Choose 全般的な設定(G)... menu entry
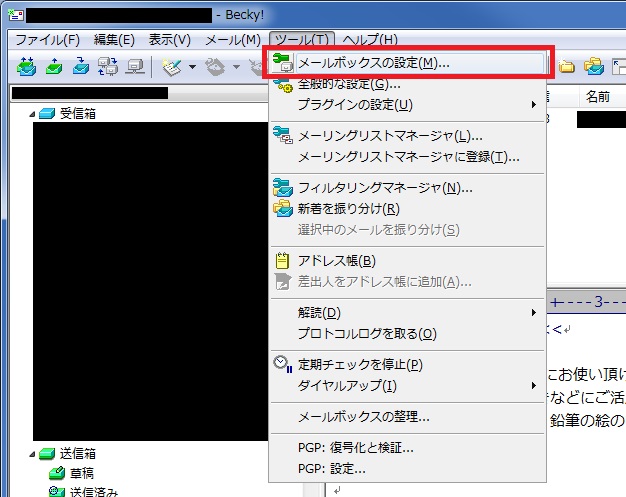This screenshot has width=626, height=497. pyautogui.click(x=407, y=84)
